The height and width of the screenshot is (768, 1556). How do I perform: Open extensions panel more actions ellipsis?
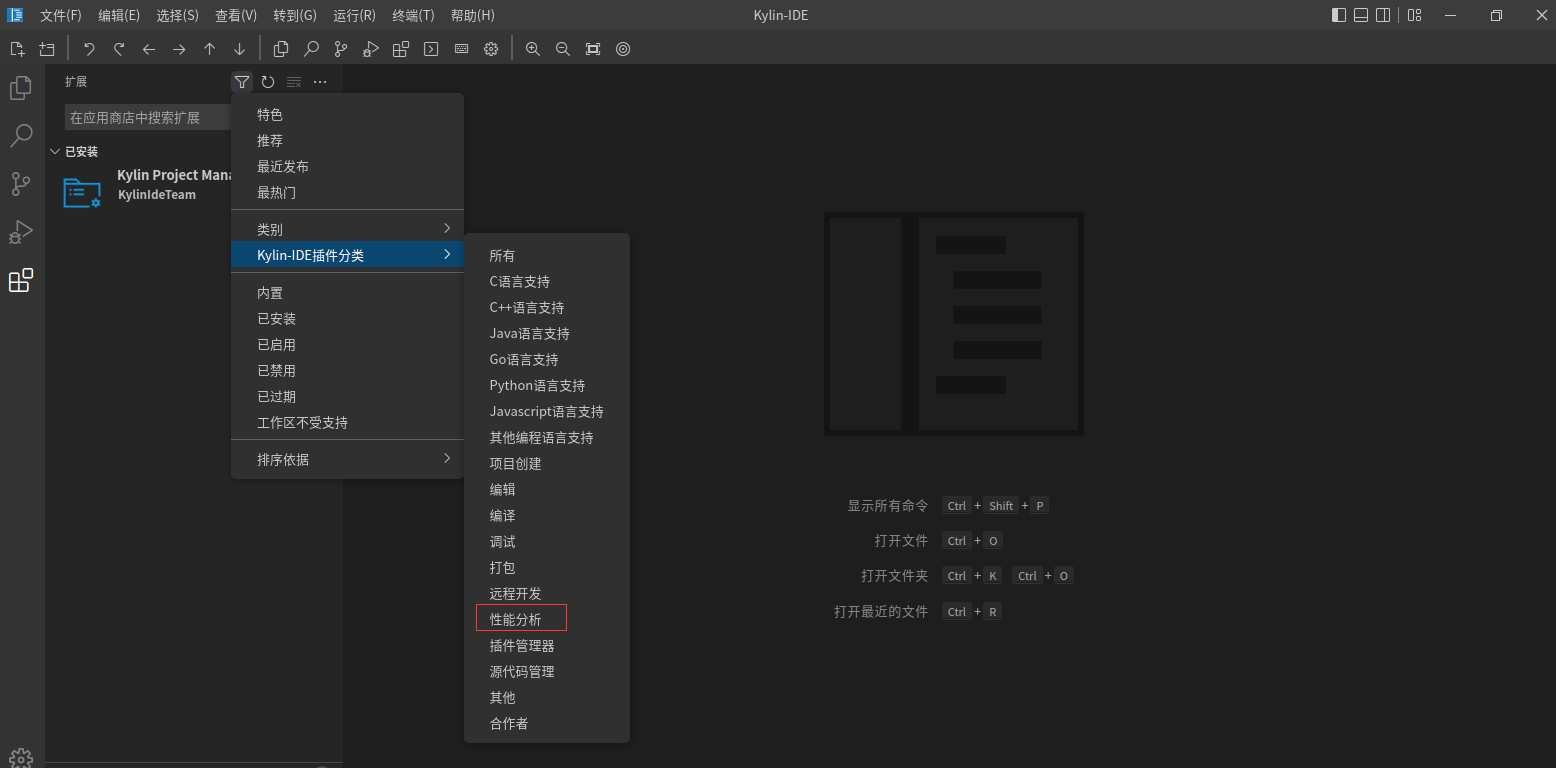pos(320,82)
